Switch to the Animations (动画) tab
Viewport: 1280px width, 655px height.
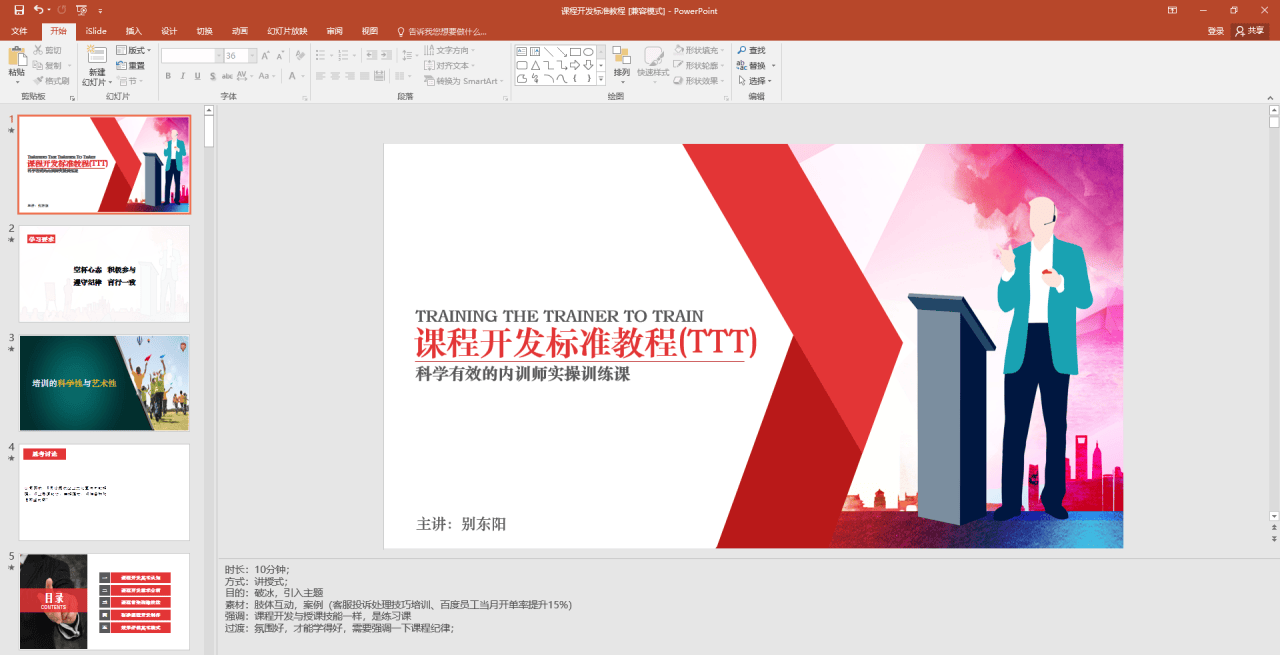click(x=240, y=31)
